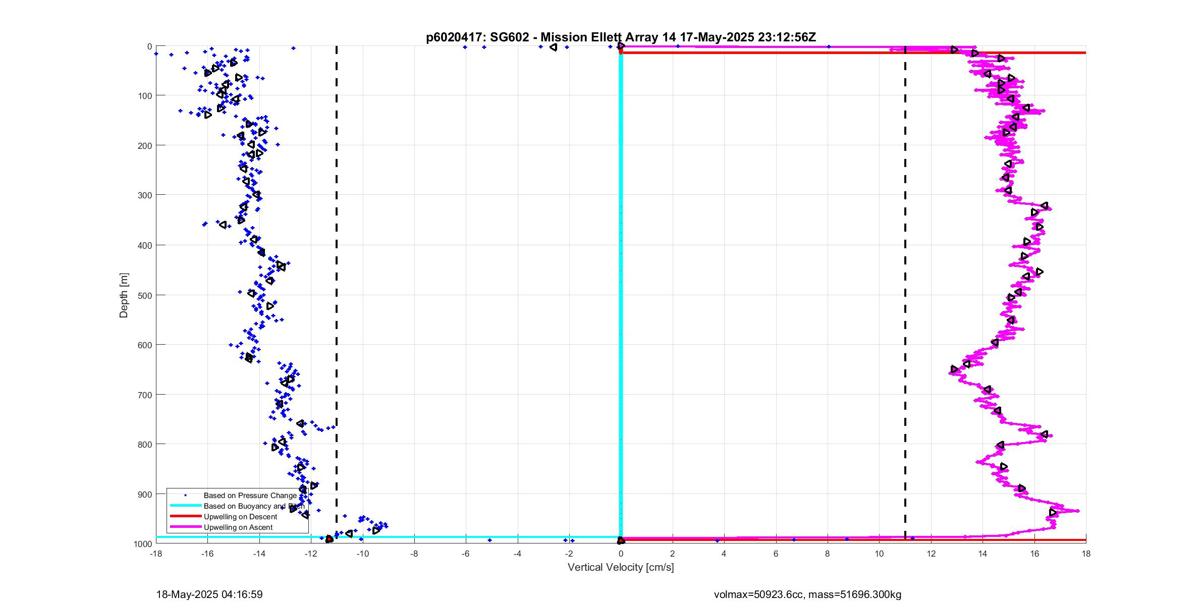Click the depth axis tick label '200'
Image resolution: width=1200 pixels, height=611 pixels.
click(144, 146)
